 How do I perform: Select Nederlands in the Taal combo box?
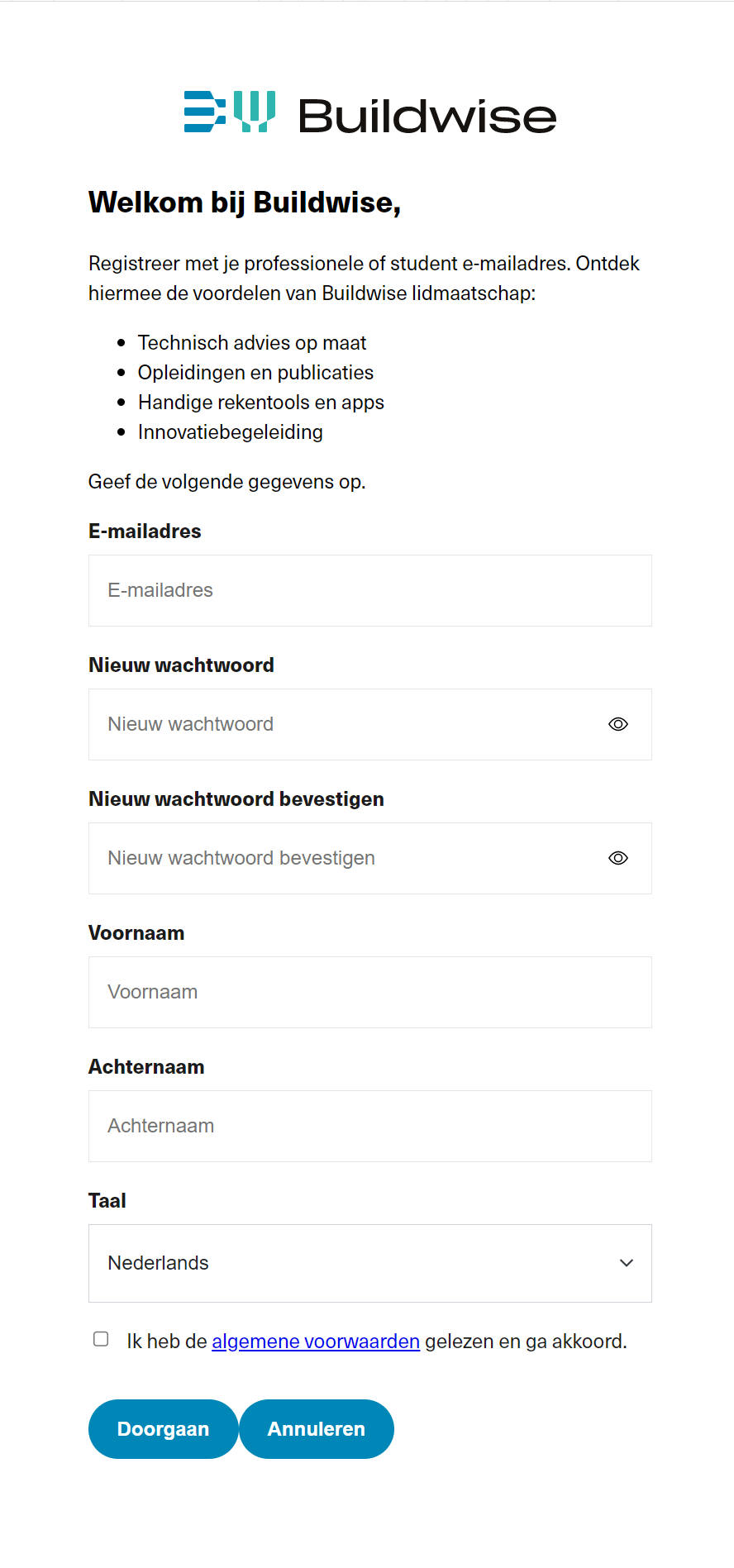point(369,1263)
